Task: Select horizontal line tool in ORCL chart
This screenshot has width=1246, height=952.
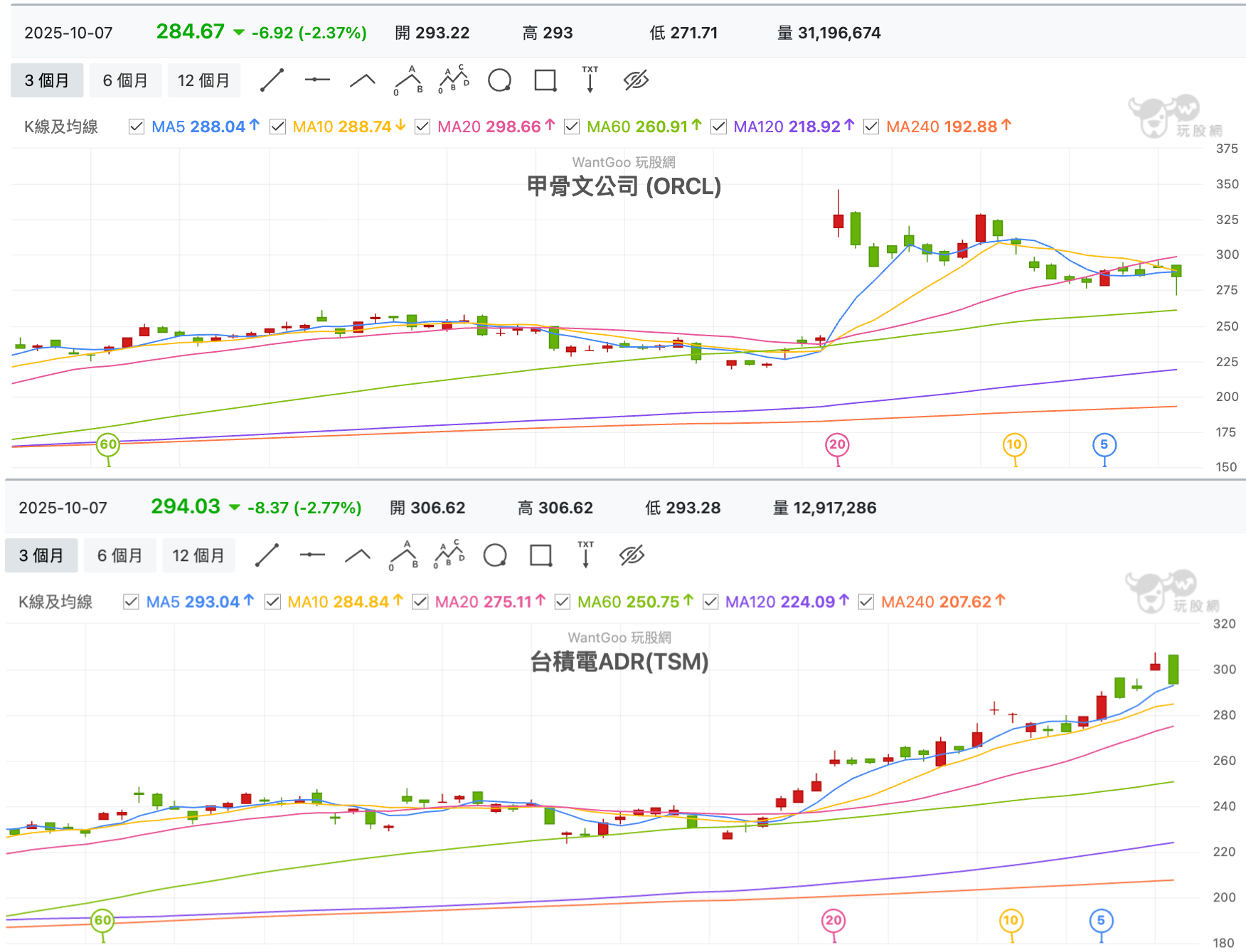Action: point(317,80)
